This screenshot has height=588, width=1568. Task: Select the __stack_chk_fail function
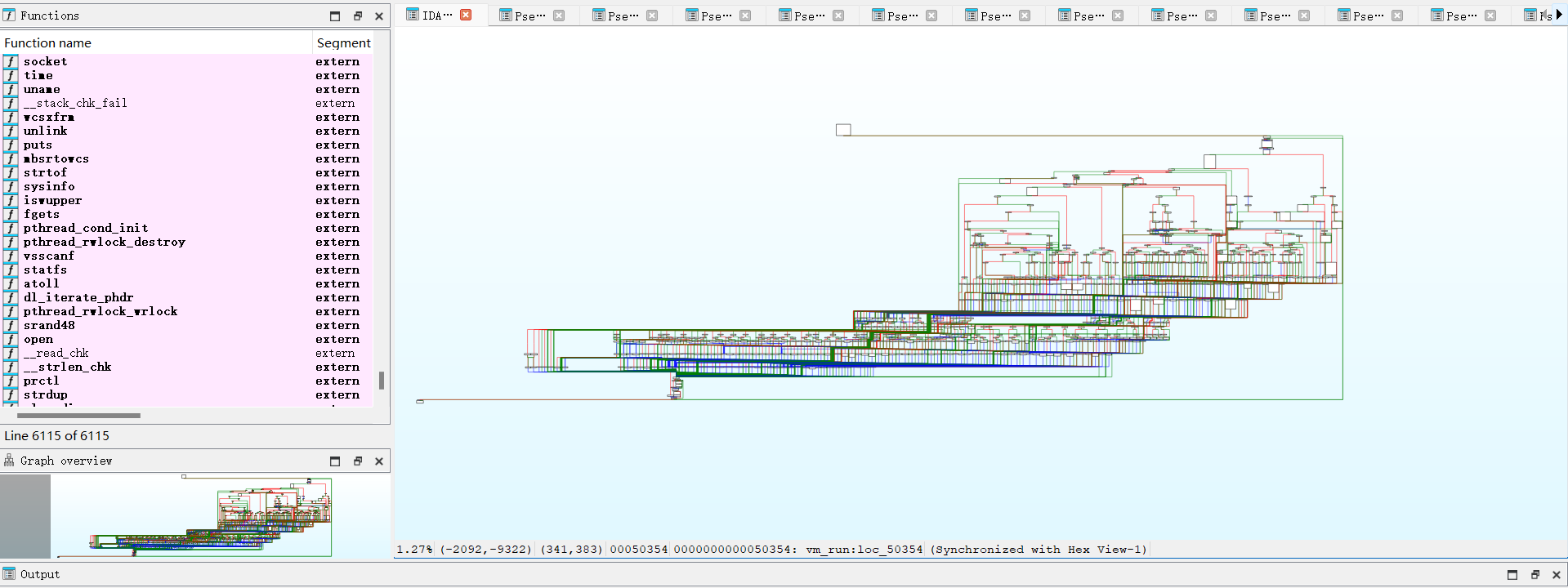point(187,103)
